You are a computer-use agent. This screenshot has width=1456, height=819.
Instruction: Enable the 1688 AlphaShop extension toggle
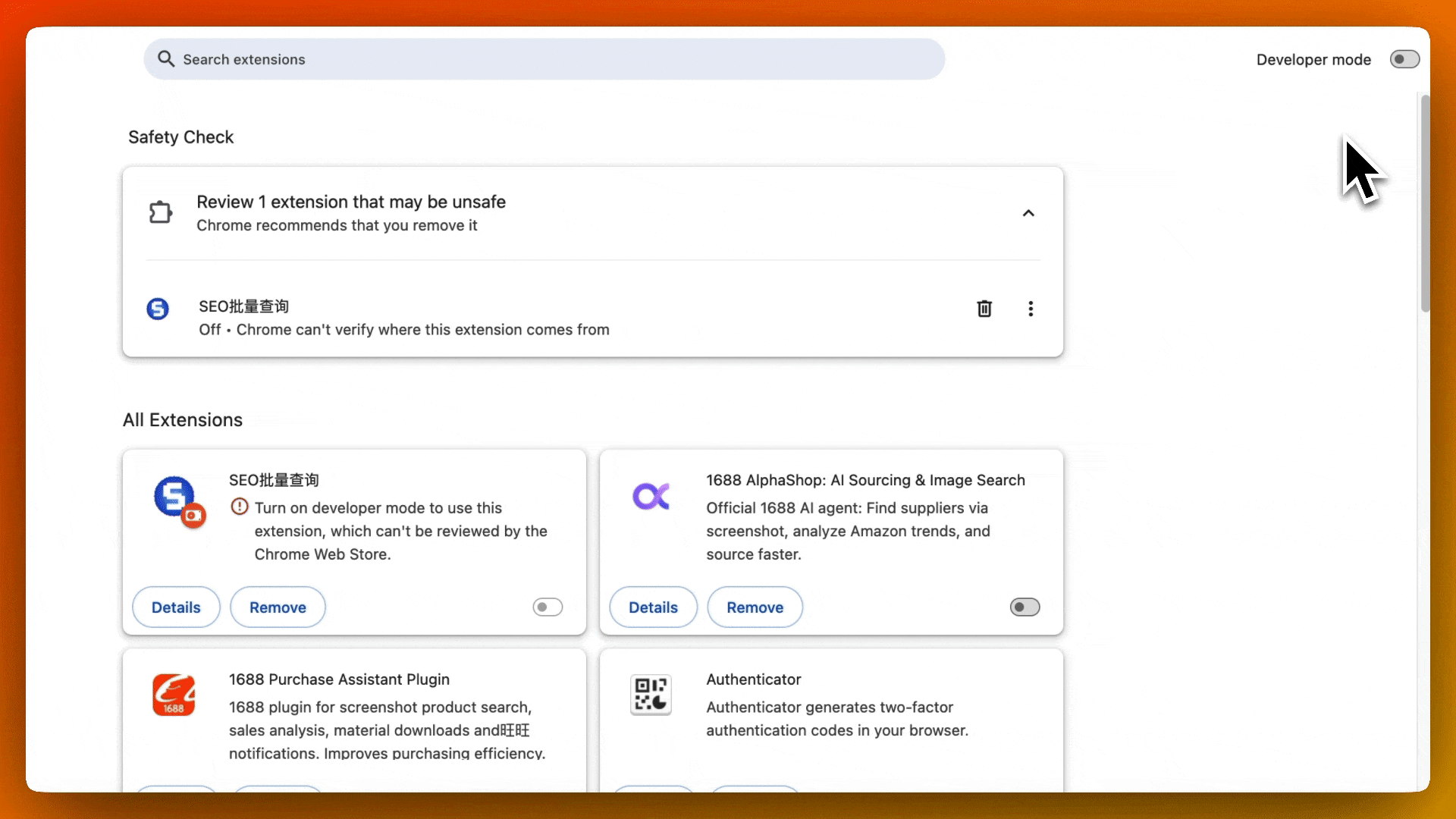click(1025, 607)
